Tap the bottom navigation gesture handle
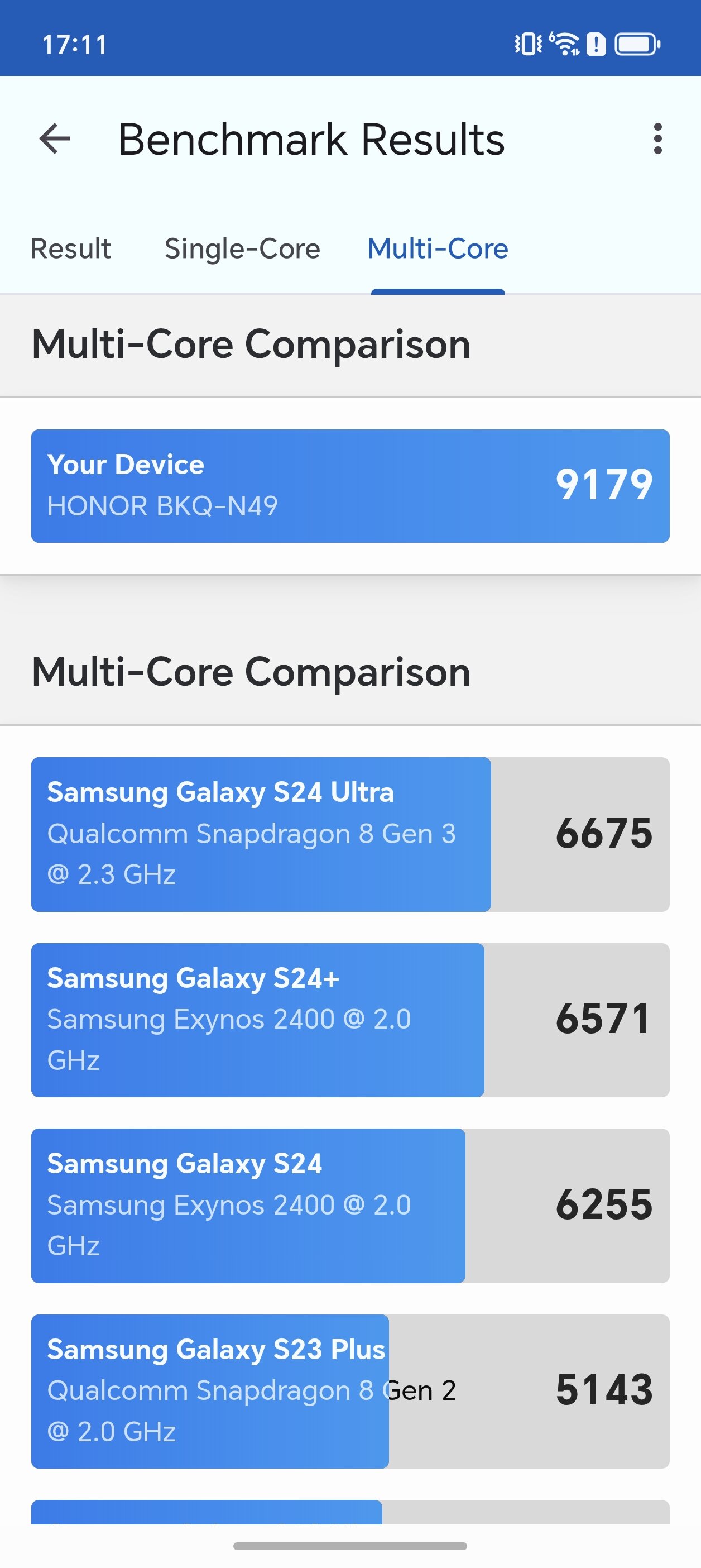Image resolution: width=701 pixels, height=1568 pixels. [x=350, y=1546]
